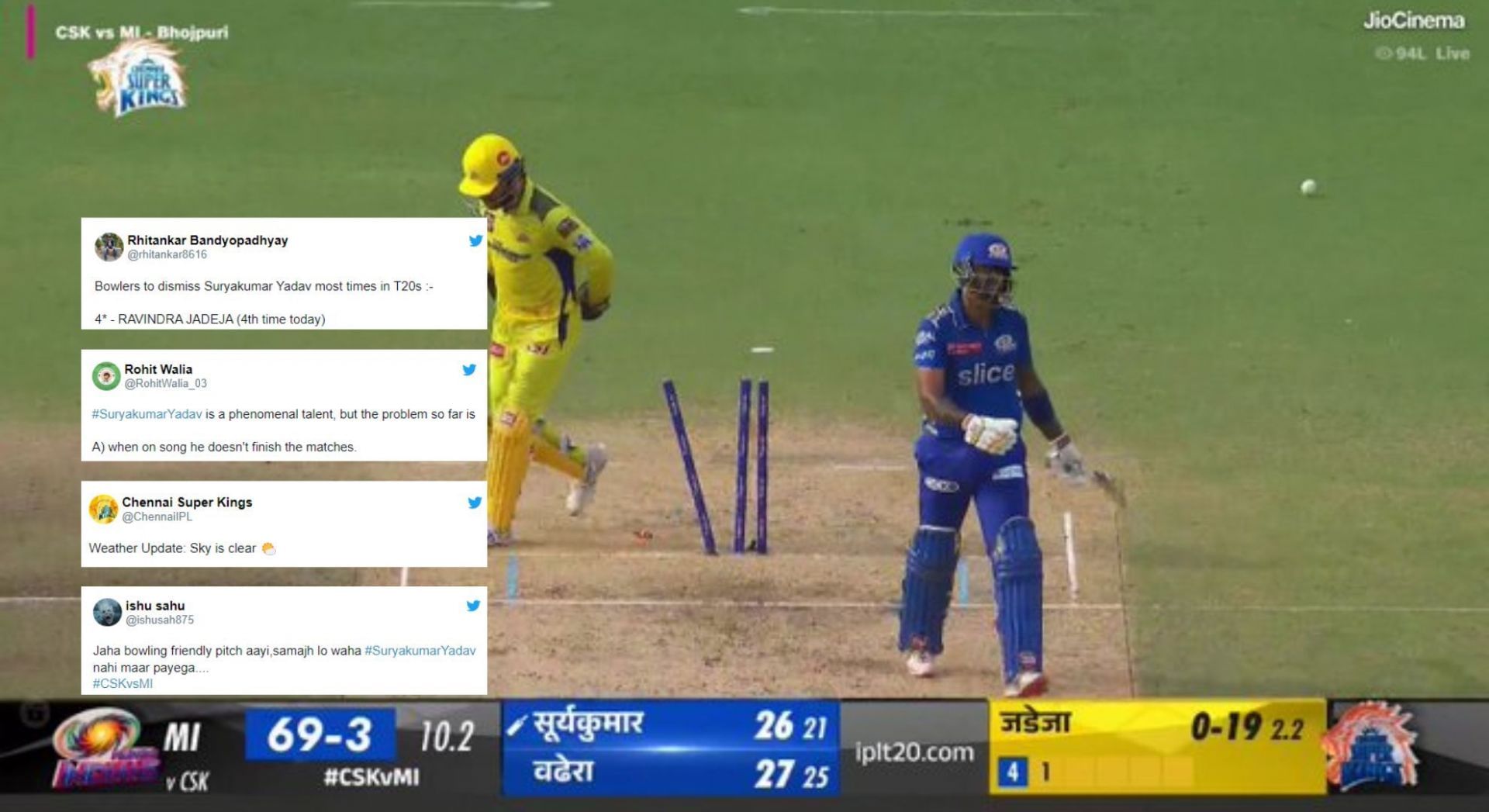
Task: Click सूर्यकुमार batter score 26 21
Action: coord(792,727)
